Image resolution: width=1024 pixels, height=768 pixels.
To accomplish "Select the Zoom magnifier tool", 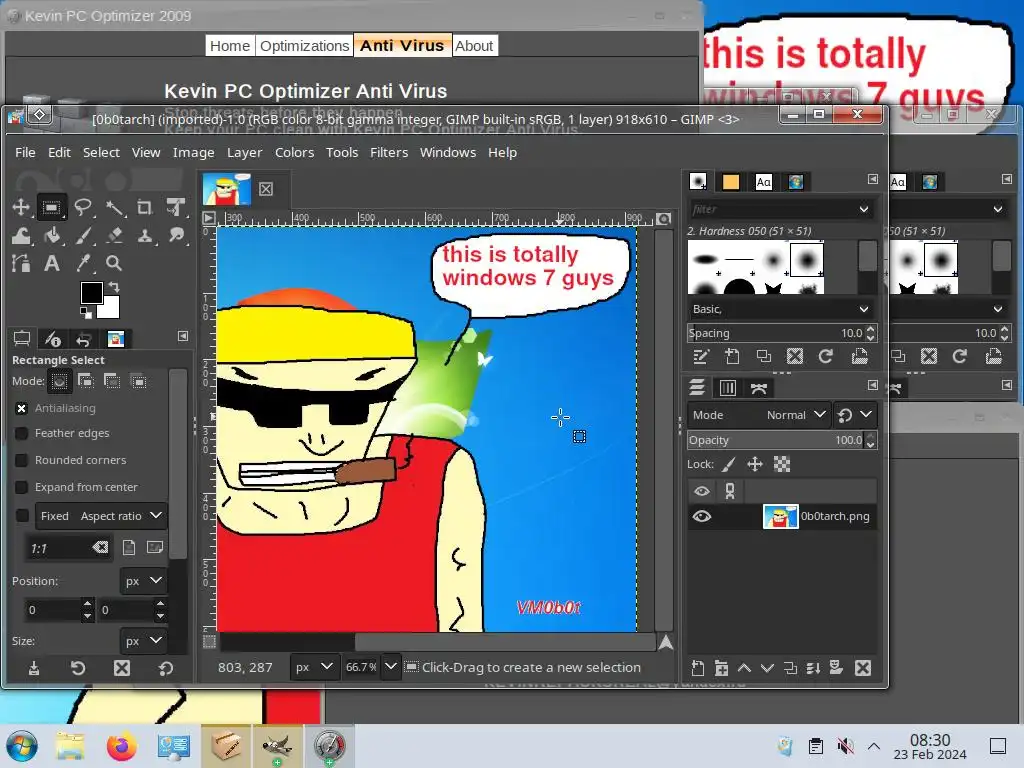I will 114,263.
